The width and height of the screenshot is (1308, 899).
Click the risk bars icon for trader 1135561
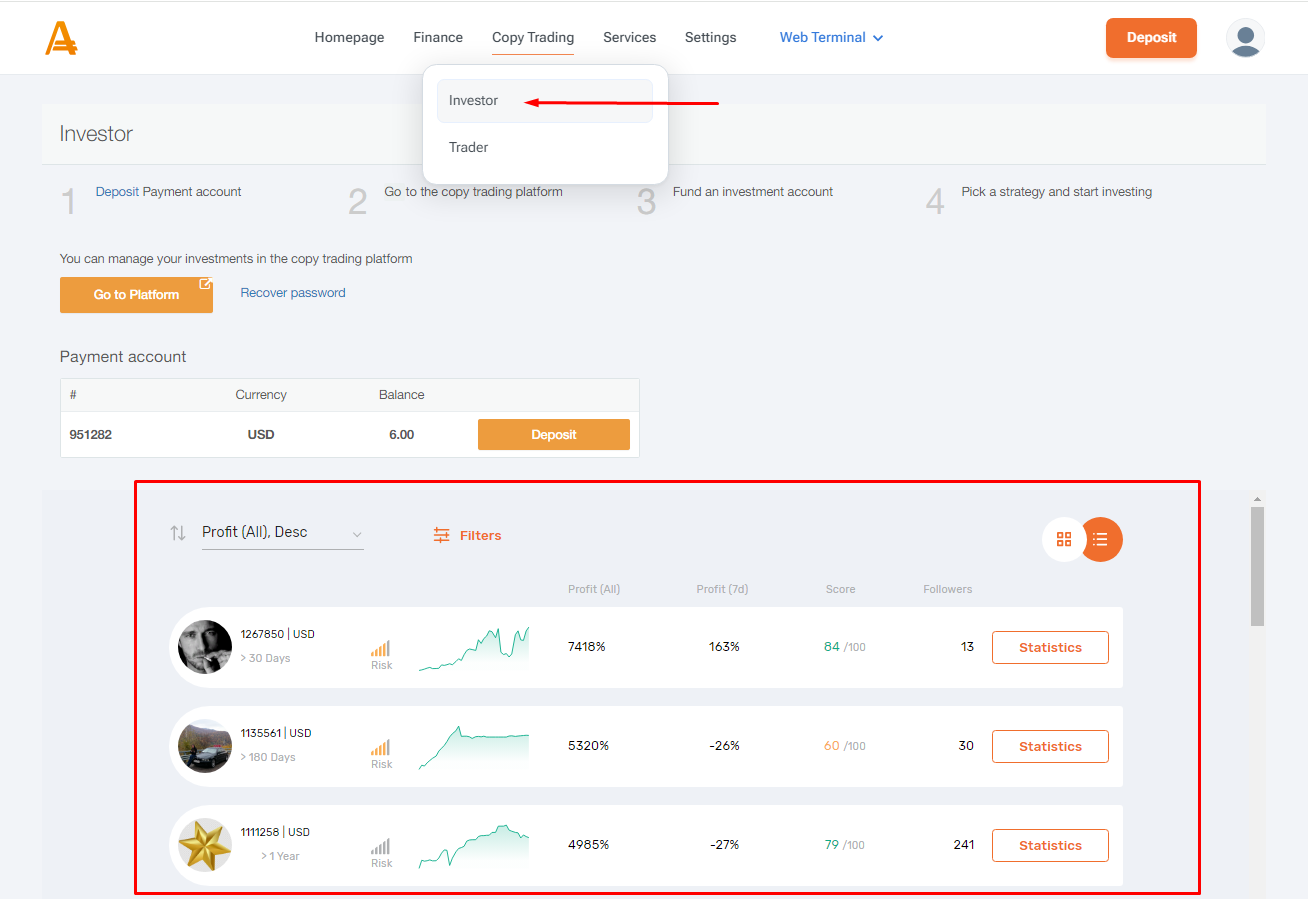point(381,747)
